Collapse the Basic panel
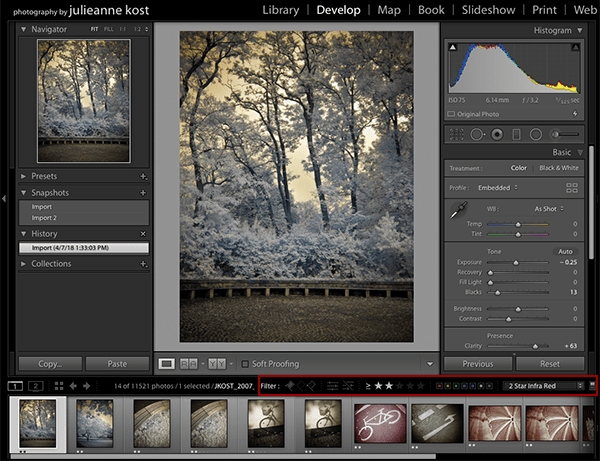 pyautogui.click(x=580, y=152)
